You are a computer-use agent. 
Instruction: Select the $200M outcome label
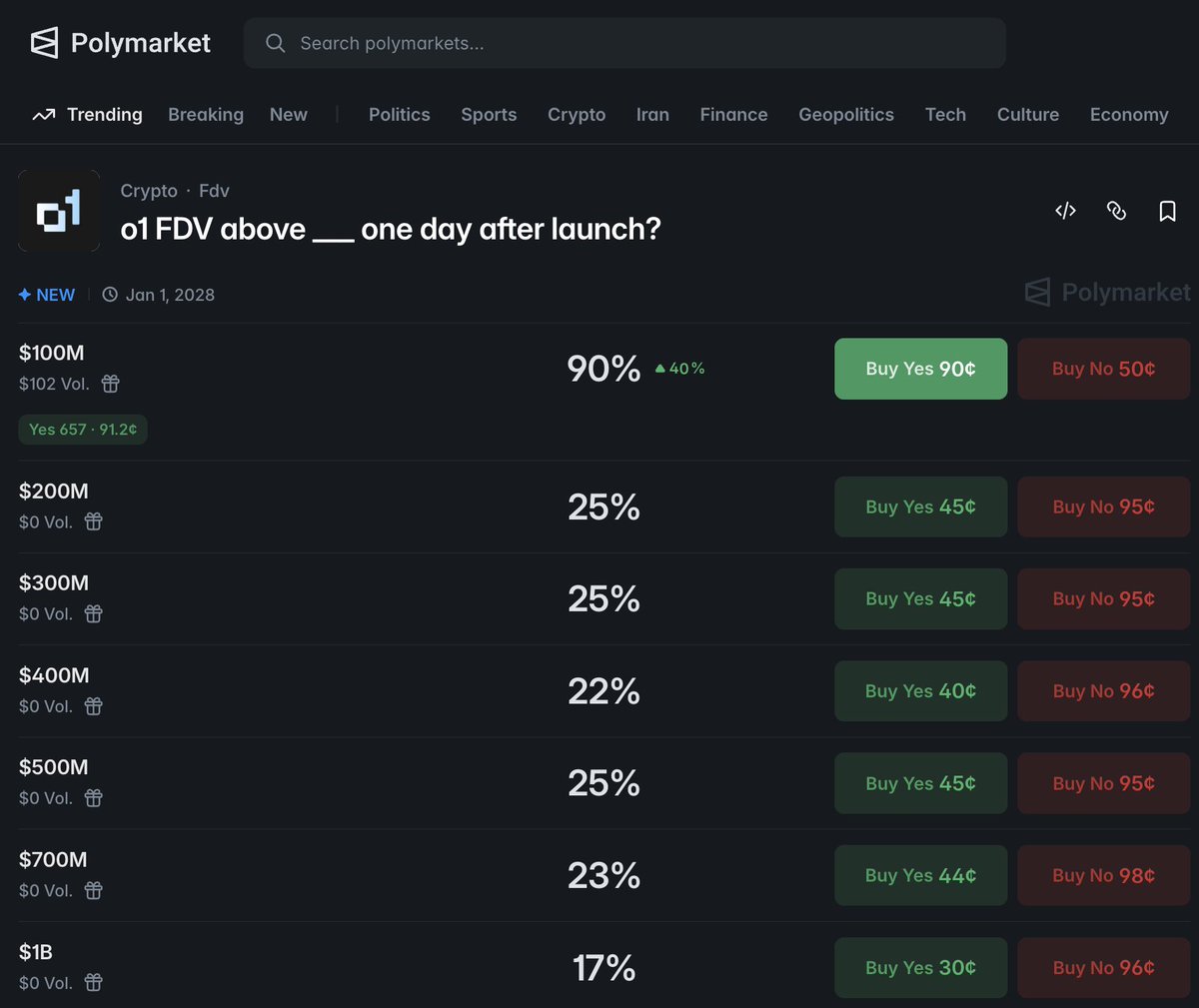click(x=54, y=491)
